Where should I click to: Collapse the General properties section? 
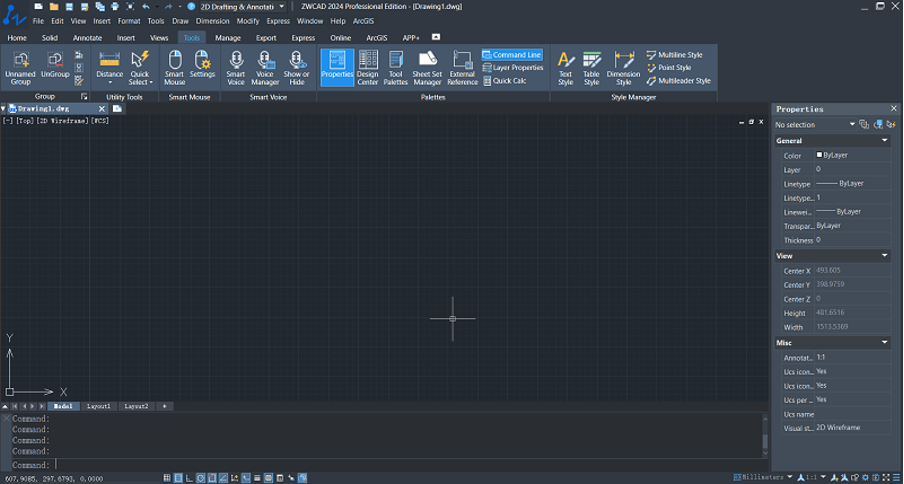coord(884,141)
